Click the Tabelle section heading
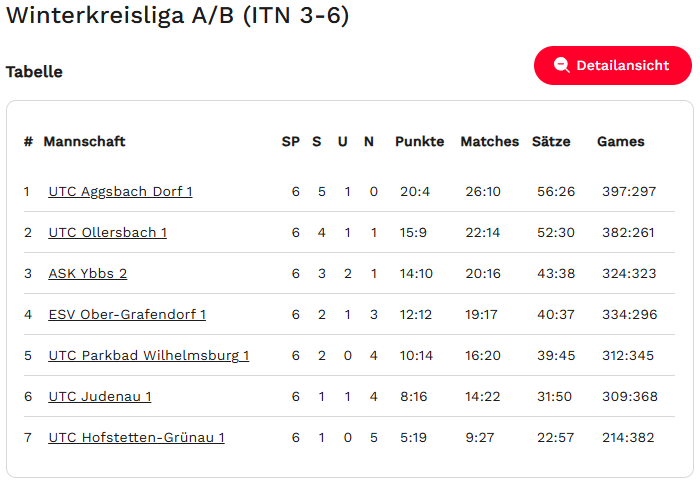The width and height of the screenshot is (700, 481). [34, 72]
